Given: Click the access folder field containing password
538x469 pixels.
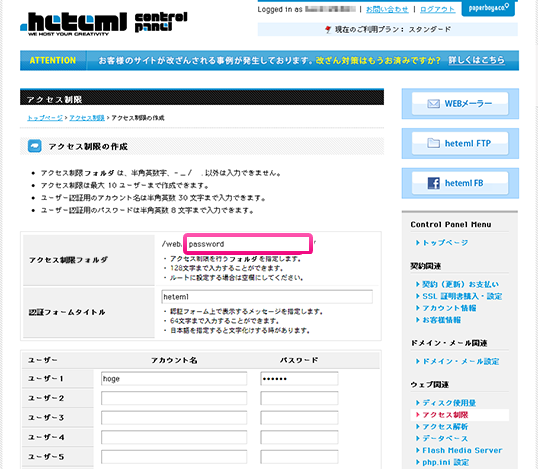Looking at the screenshot, I should pos(248,244).
